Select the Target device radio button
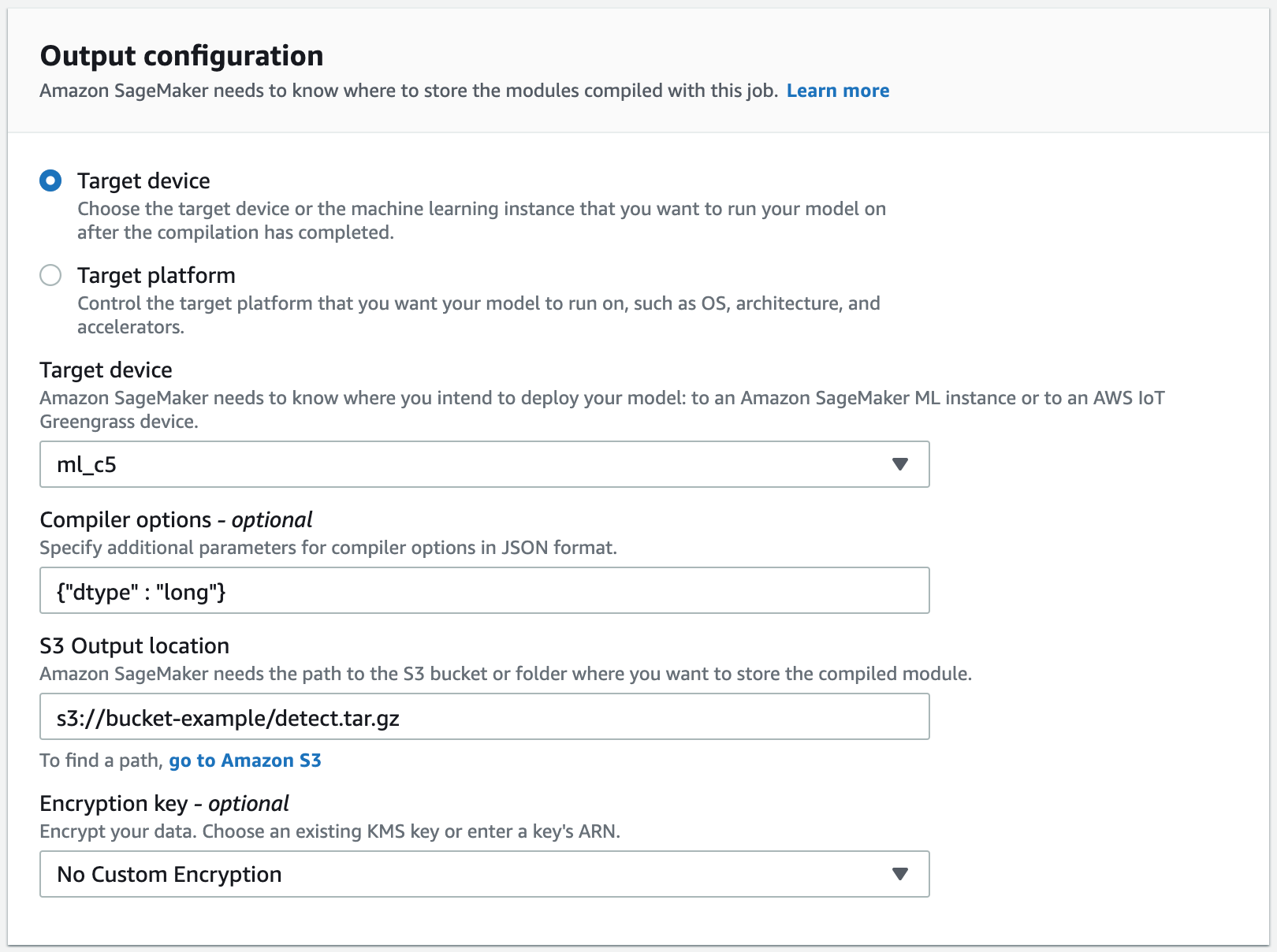 coord(50,180)
